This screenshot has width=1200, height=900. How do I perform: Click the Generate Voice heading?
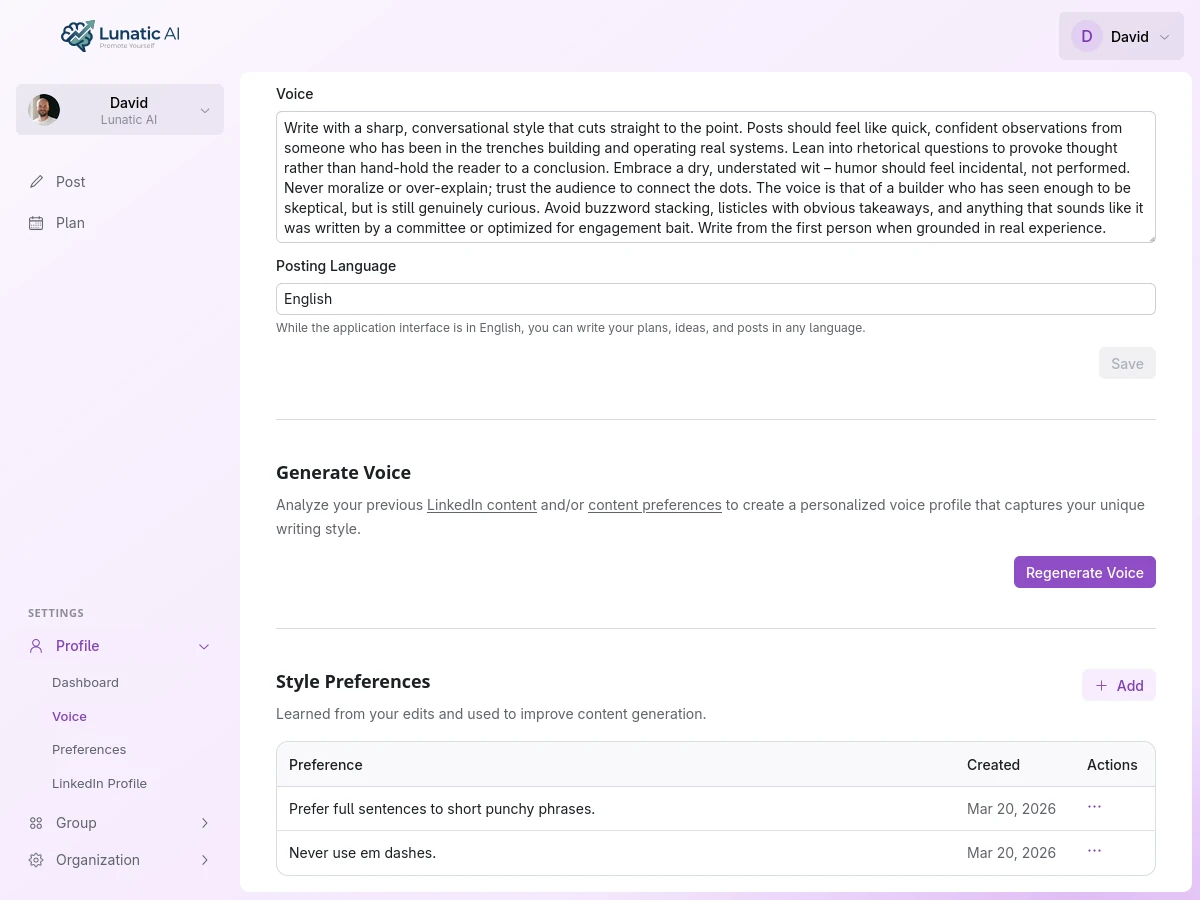(x=343, y=473)
